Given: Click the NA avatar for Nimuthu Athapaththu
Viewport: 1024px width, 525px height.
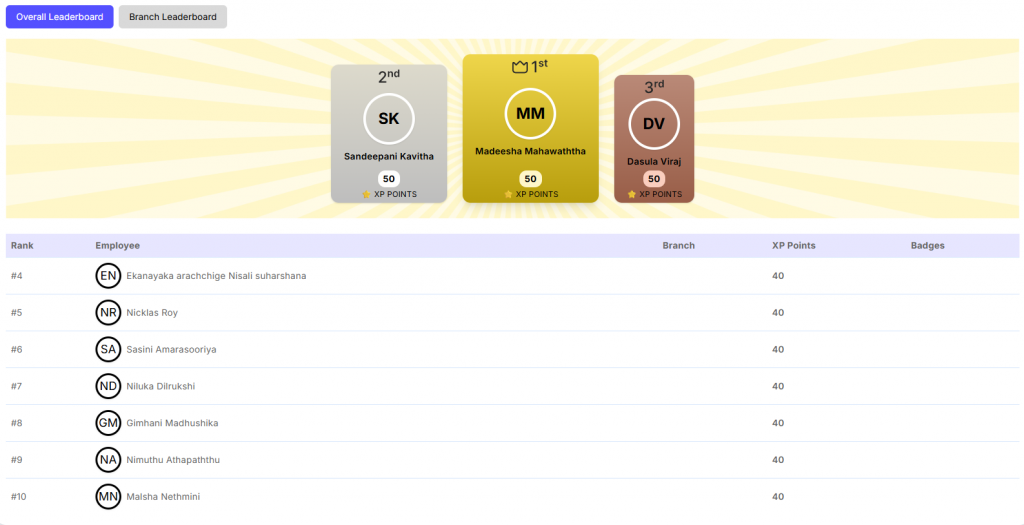Looking at the screenshot, I should click(x=108, y=460).
